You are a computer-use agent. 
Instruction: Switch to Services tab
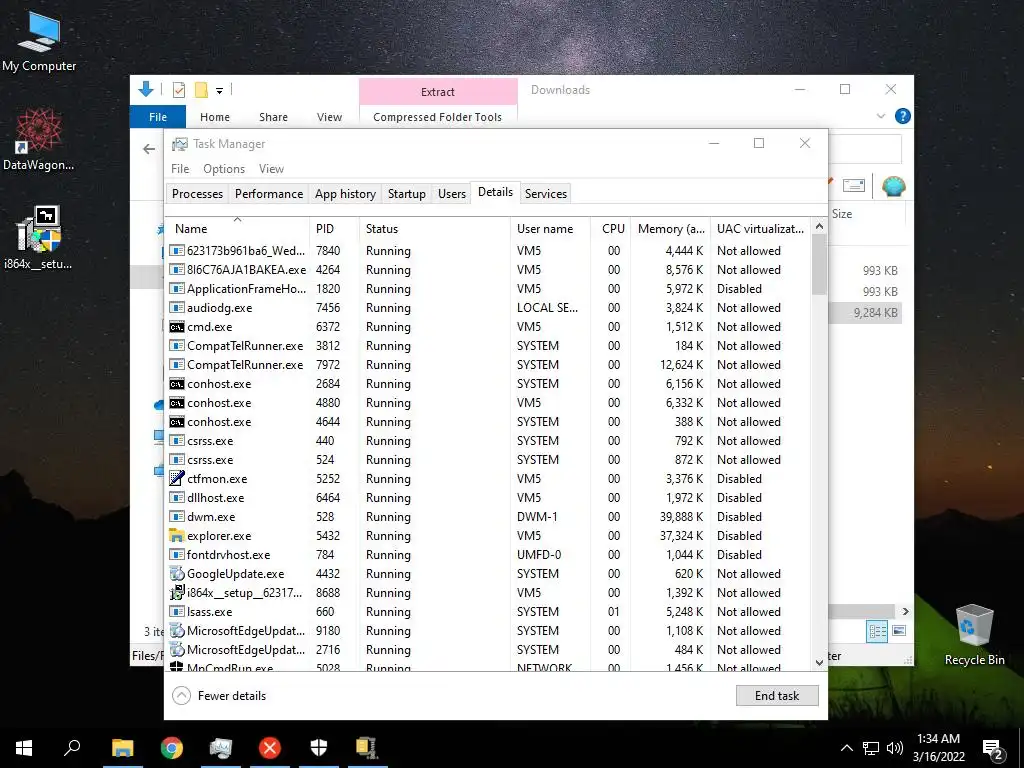pyautogui.click(x=546, y=193)
